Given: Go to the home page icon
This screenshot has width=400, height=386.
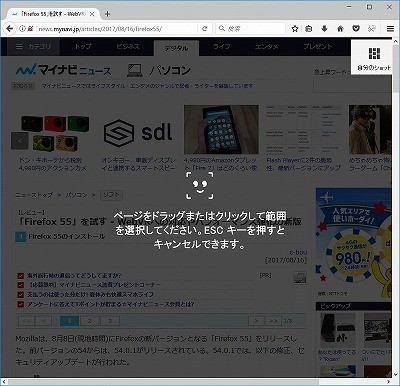Looking at the screenshot, I should point(340,29).
